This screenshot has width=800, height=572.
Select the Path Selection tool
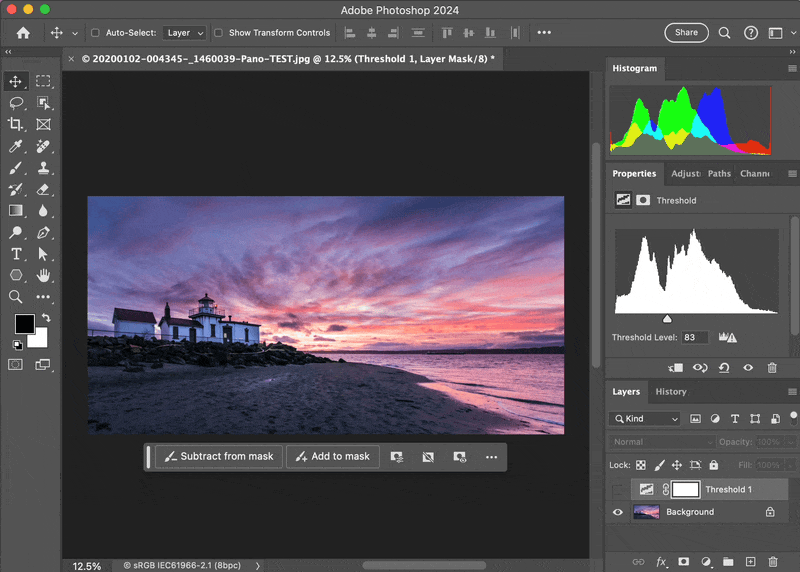[43, 254]
